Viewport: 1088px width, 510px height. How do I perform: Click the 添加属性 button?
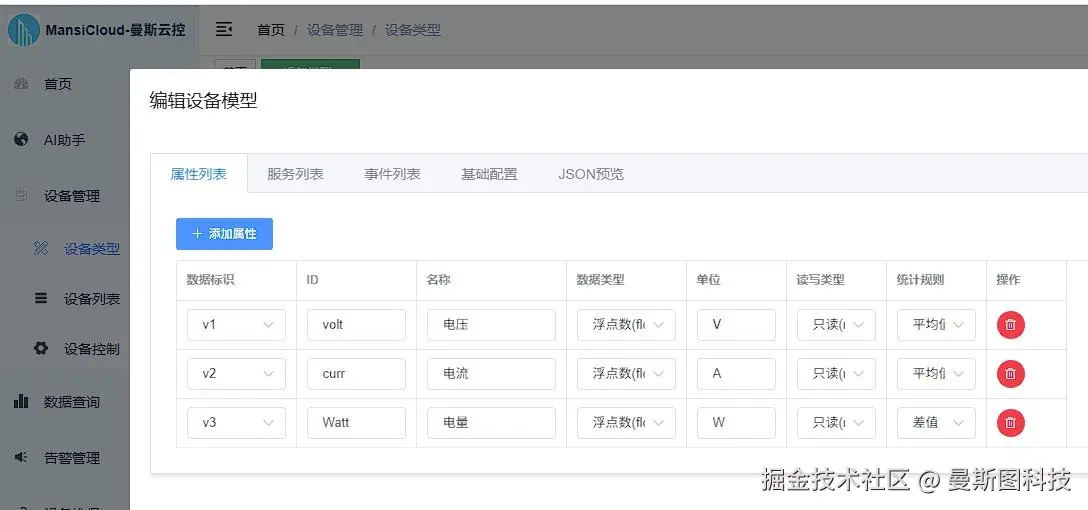click(224, 234)
